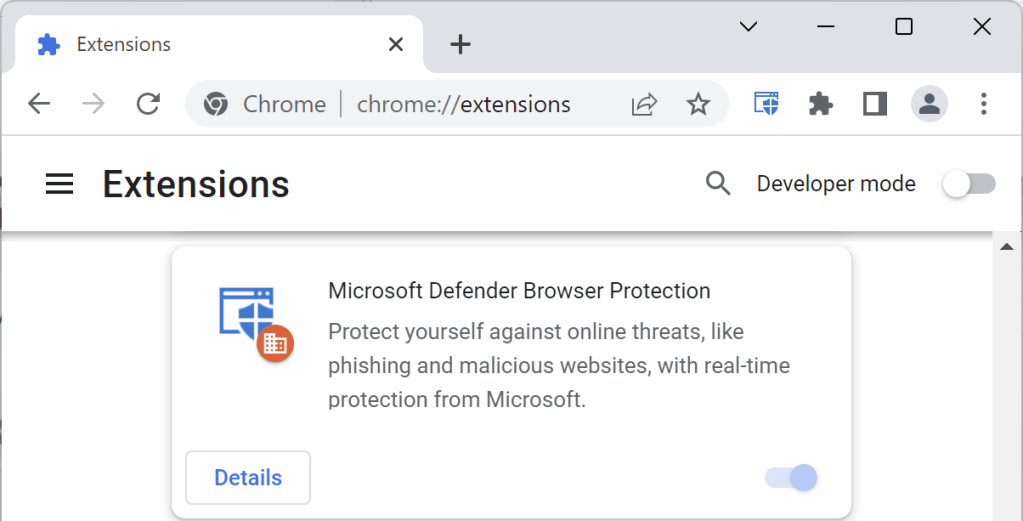This screenshot has width=1023, height=521.
Task: Reload the extensions page
Action: [149, 104]
